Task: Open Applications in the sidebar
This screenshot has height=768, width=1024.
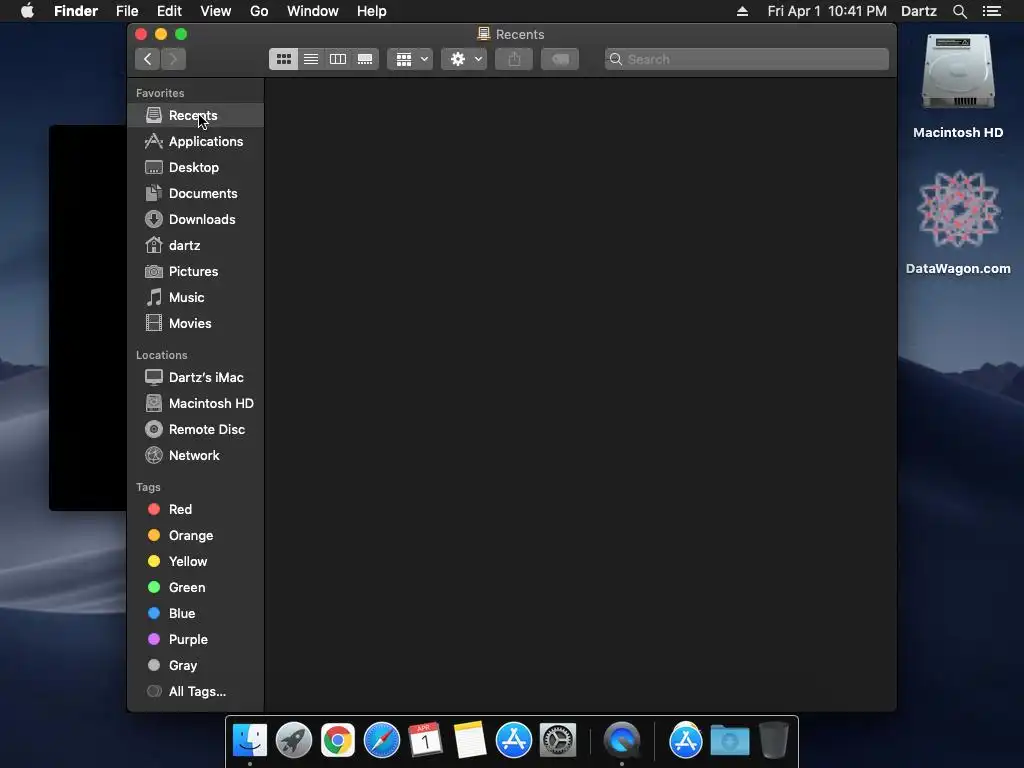Action: (195, 142)
